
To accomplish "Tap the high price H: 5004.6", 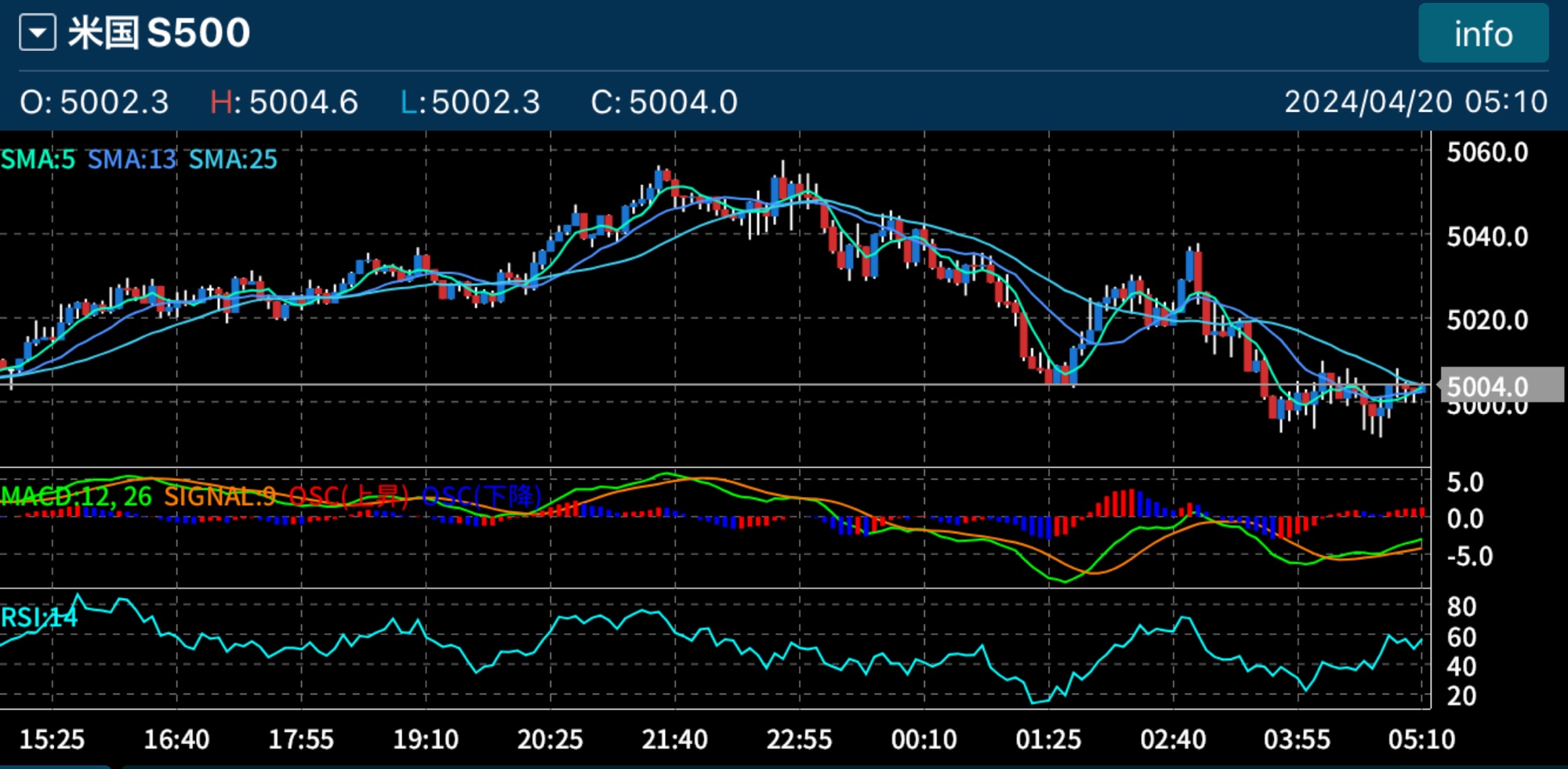I will click(x=284, y=102).
